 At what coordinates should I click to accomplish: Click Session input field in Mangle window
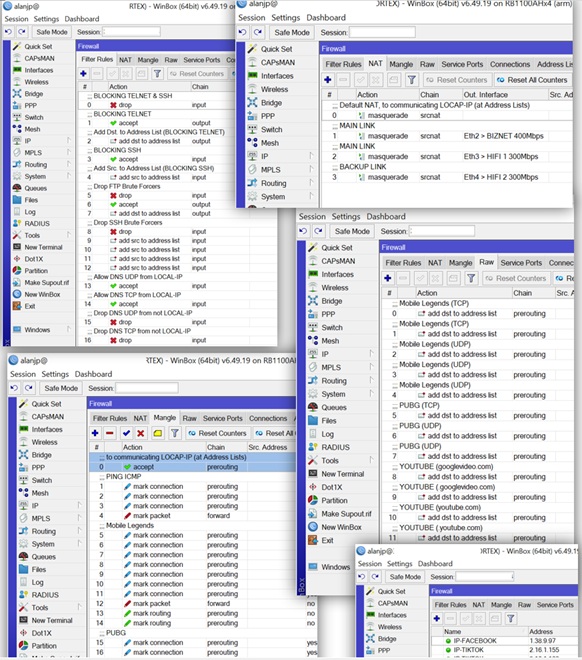tap(146, 388)
